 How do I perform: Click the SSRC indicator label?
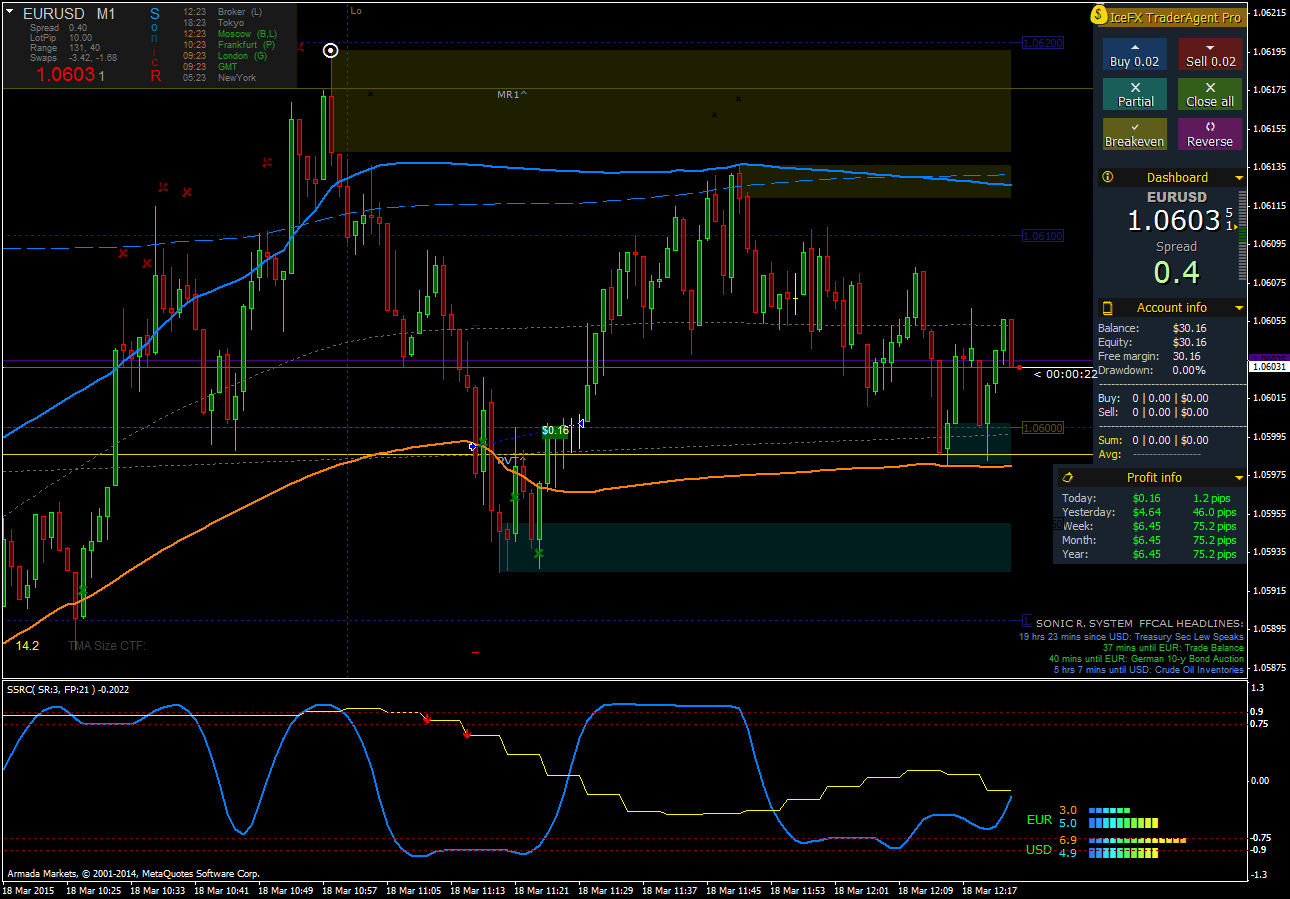pos(68,689)
